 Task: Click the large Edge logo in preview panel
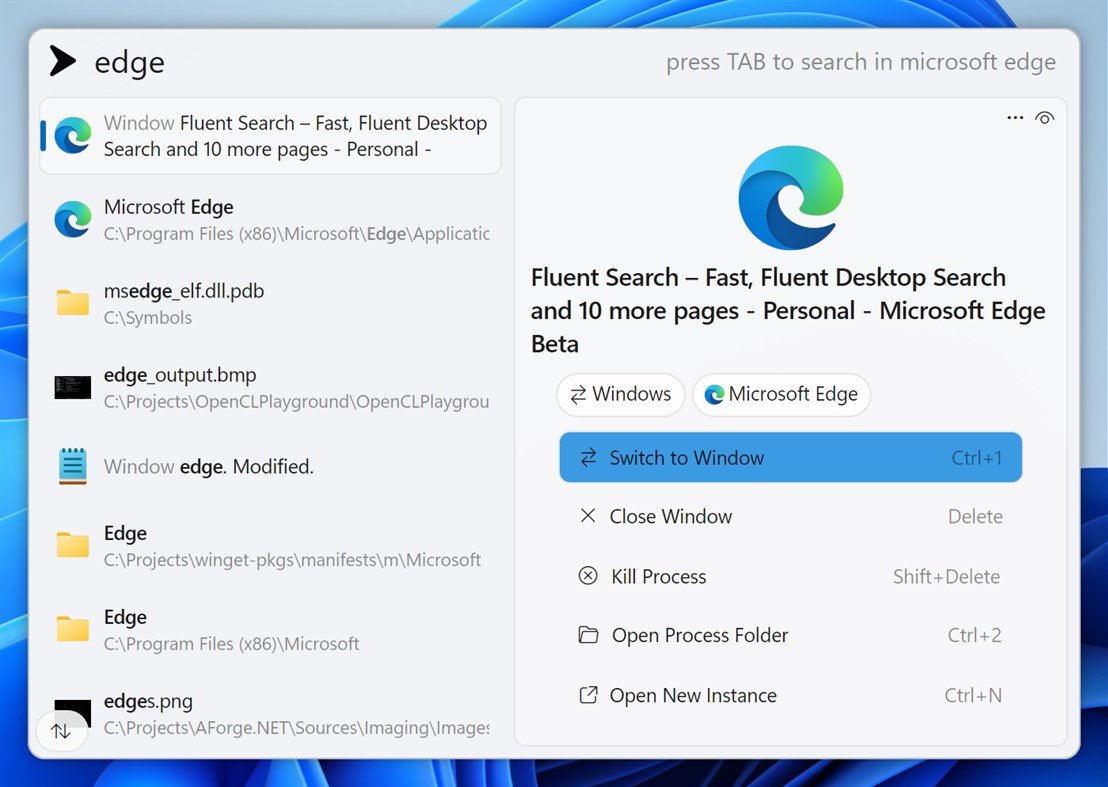click(x=790, y=195)
